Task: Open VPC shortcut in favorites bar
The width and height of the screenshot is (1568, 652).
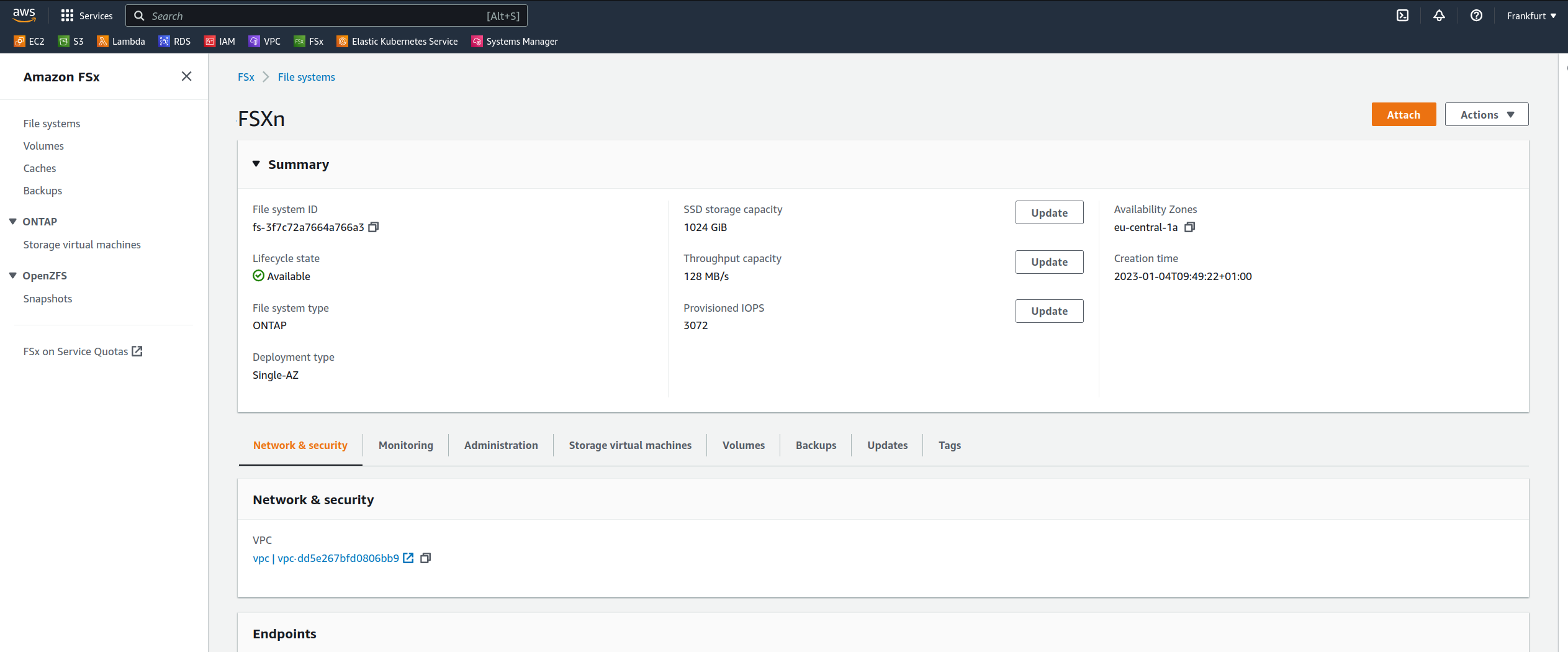Action: (x=264, y=42)
